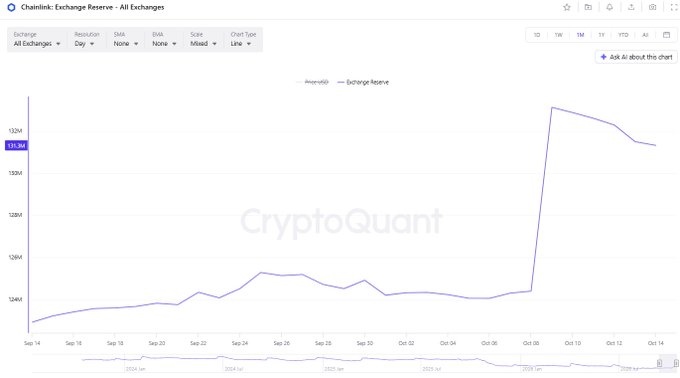This screenshot has height=378, width=680.
Task: Click the left handle of range navigator
Action: point(659,363)
